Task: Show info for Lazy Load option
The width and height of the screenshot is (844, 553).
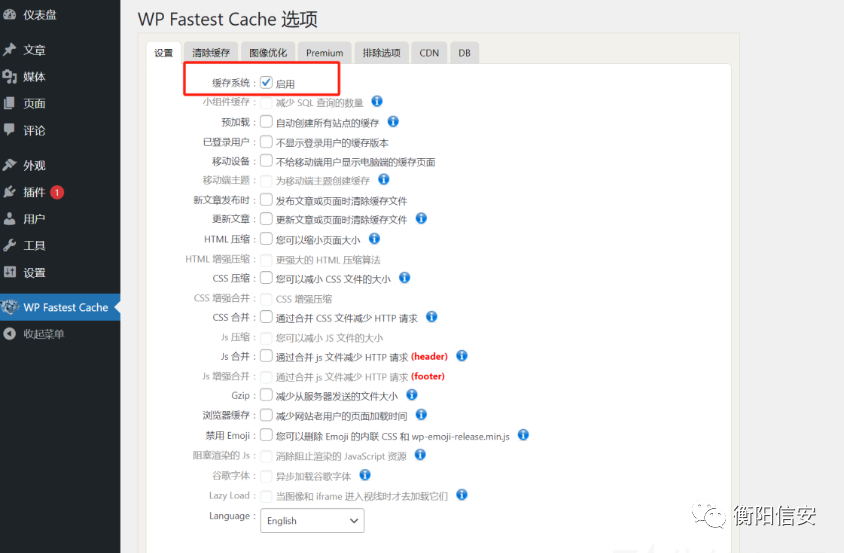Action: (x=461, y=495)
